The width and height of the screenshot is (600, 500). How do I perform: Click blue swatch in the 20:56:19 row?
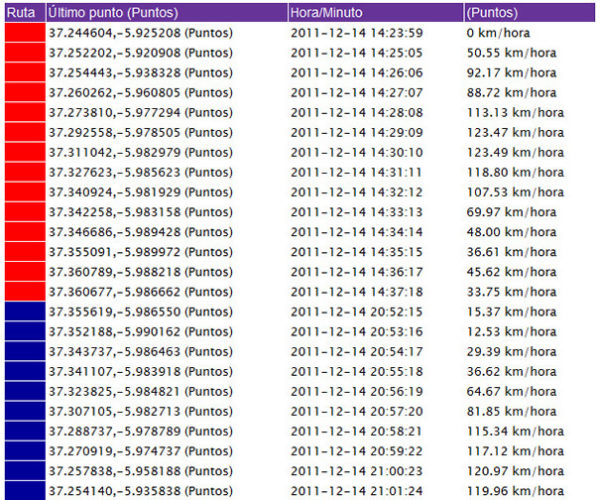pyautogui.click(x=22, y=390)
